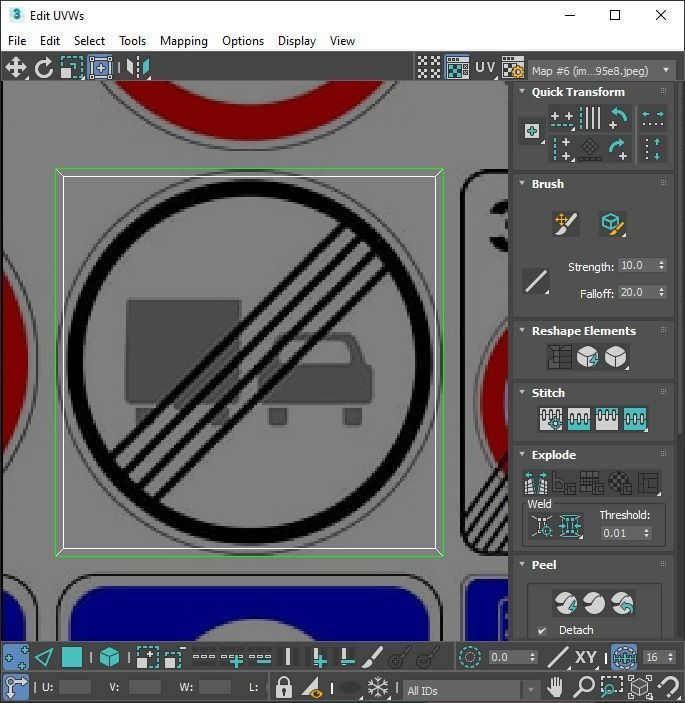Toggle Absolute/Relative coordinate entry button
685x703 pixels.
coord(16,686)
